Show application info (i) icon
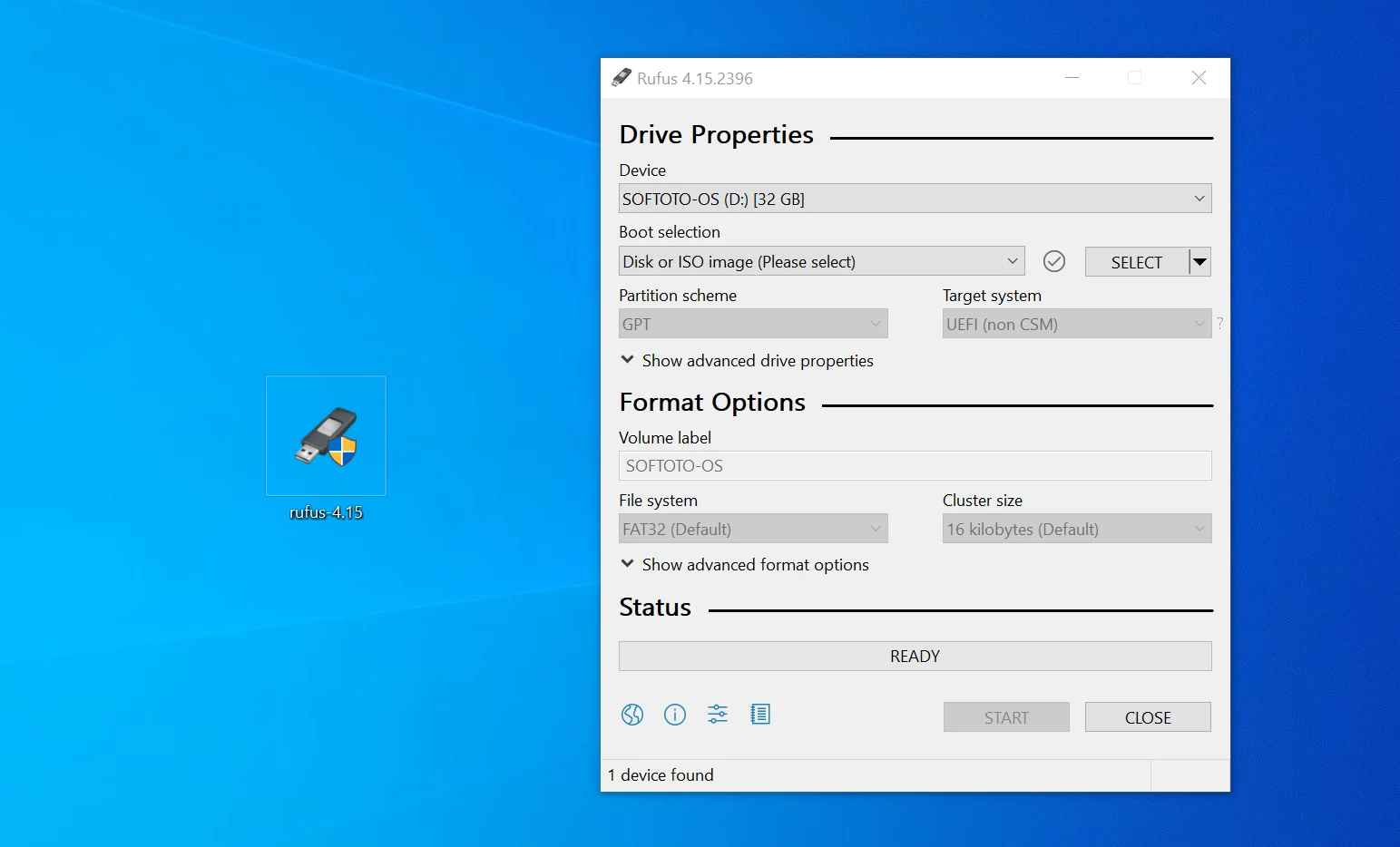The image size is (1400, 847). [x=675, y=715]
